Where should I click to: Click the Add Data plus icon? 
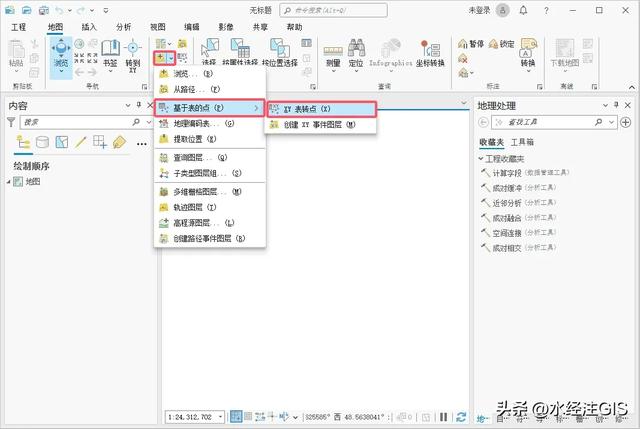coord(160,58)
